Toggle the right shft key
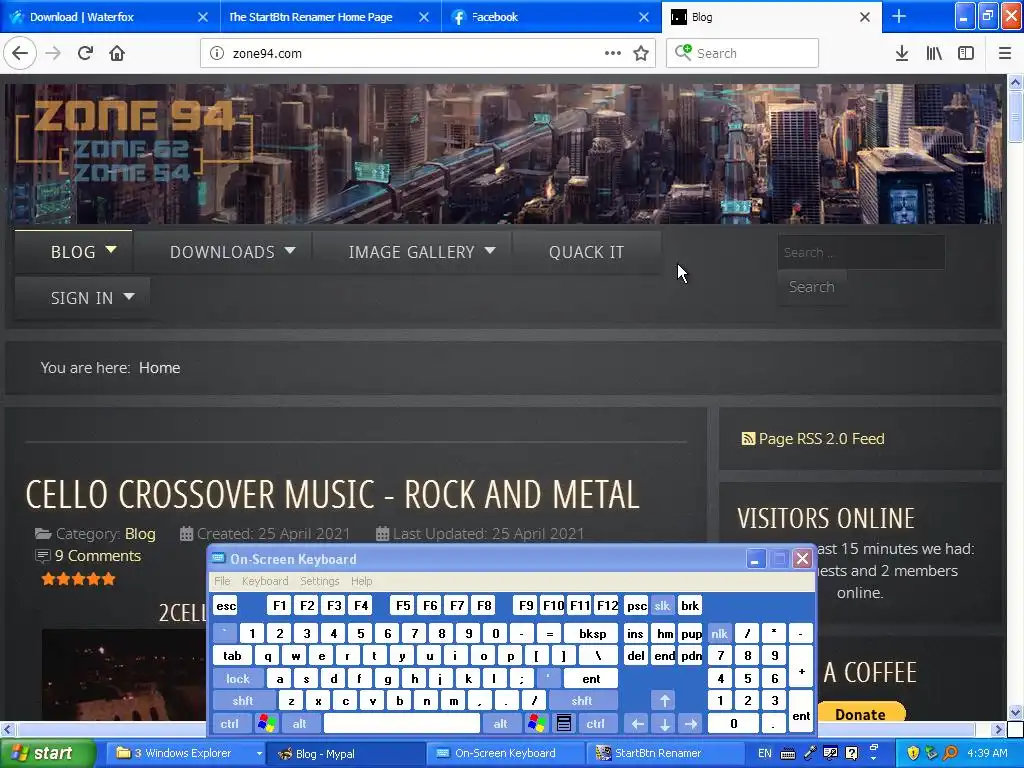 pyautogui.click(x=582, y=701)
